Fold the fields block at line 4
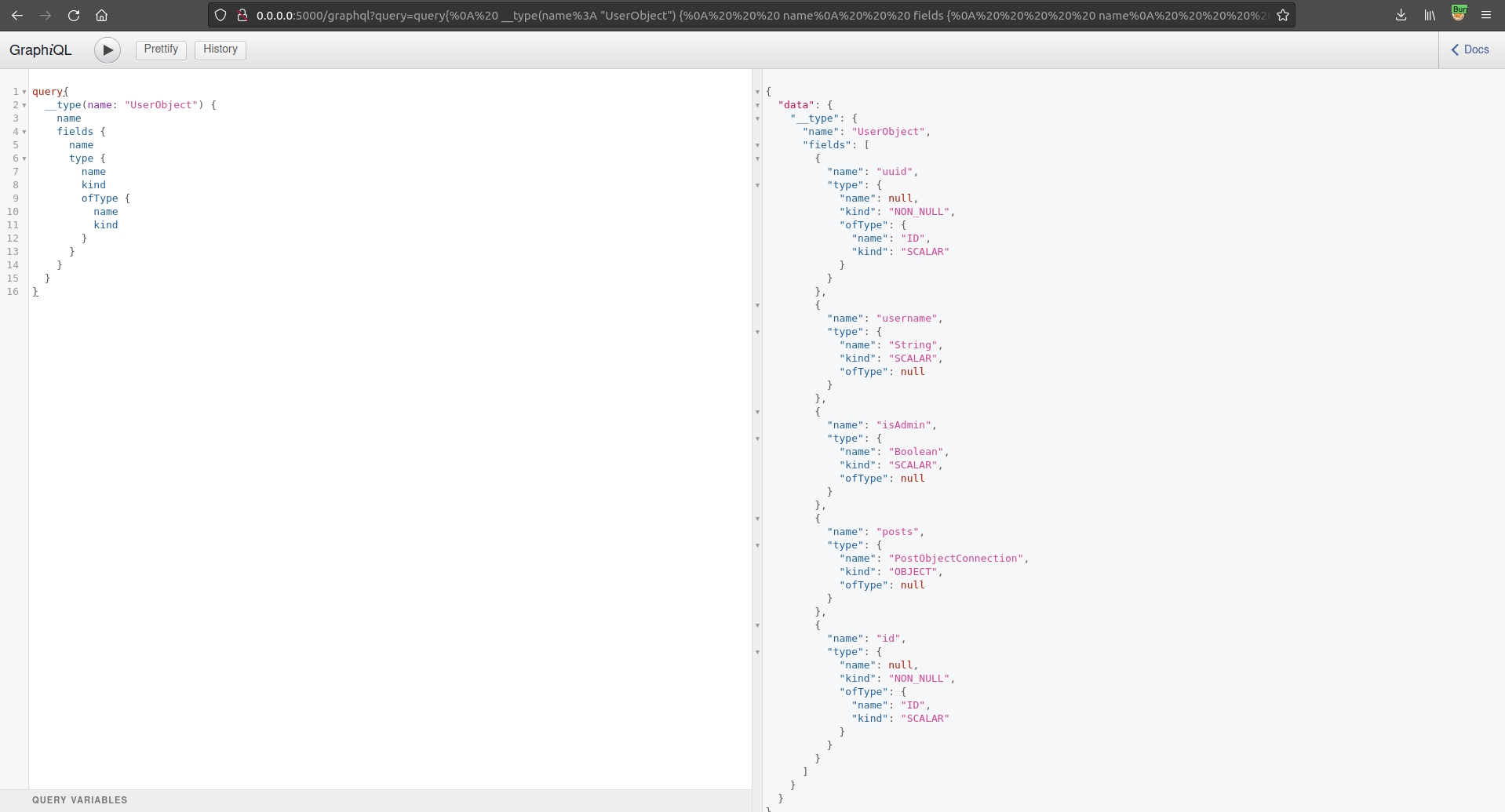 (24, 132)
